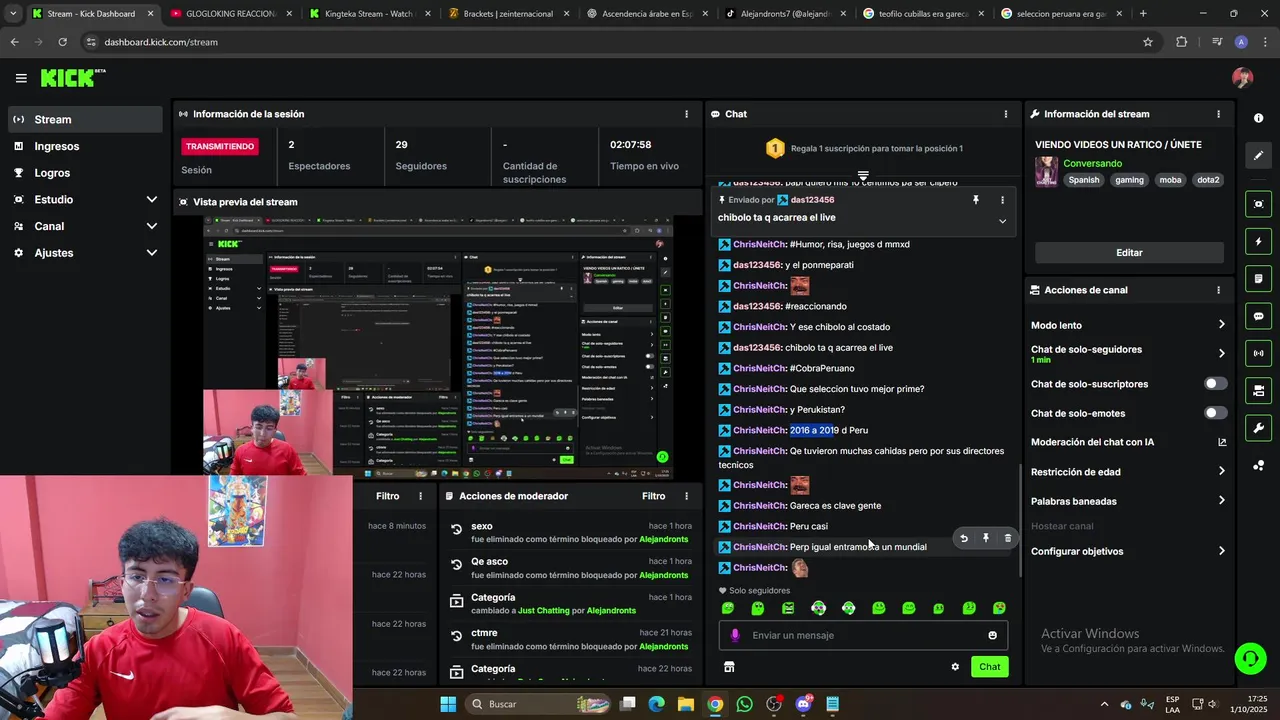Click the pencil edit icon in the right sidebar
1280x720 pixels.
point(1258,156)
